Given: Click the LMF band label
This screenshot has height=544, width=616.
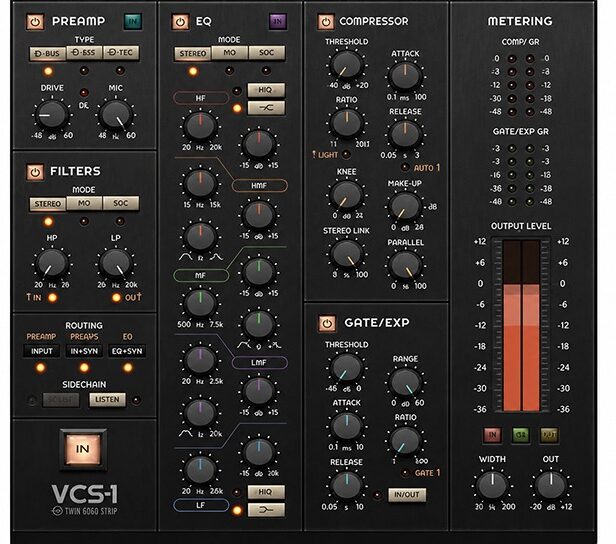Looking at the screenshot, I should click(x=259, y=363).
